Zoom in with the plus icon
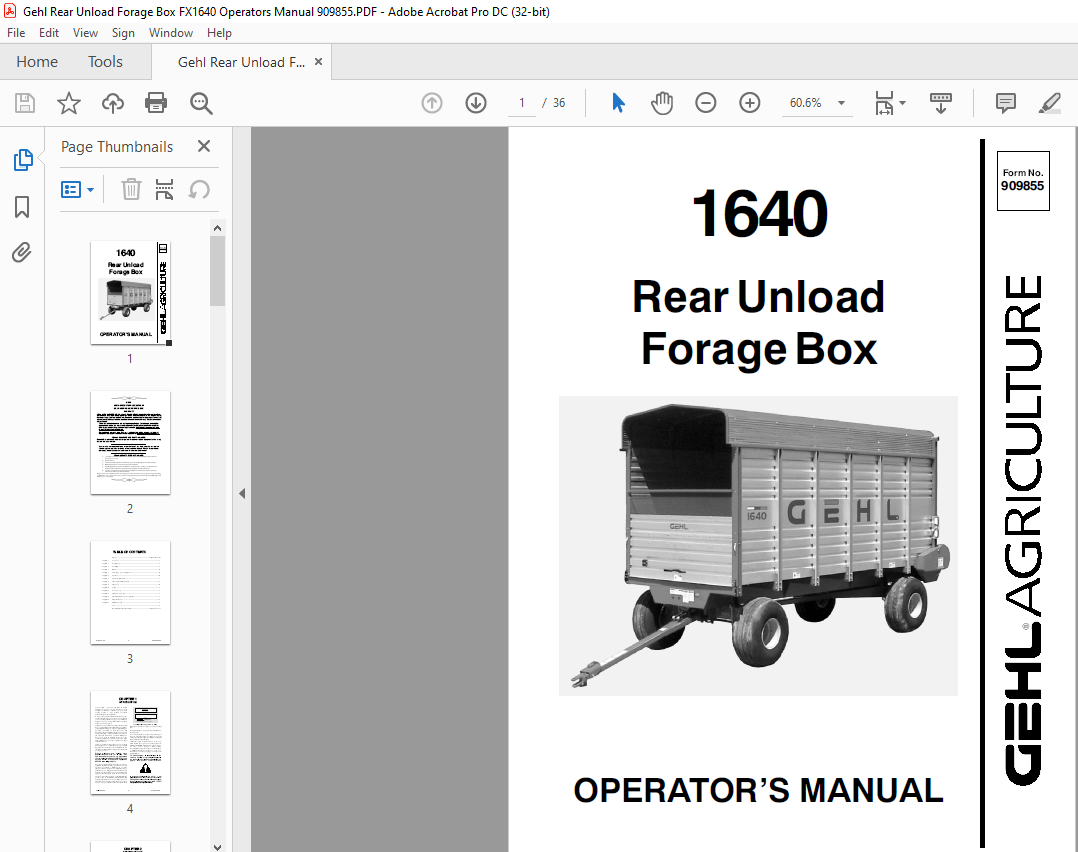 [749, 103]
